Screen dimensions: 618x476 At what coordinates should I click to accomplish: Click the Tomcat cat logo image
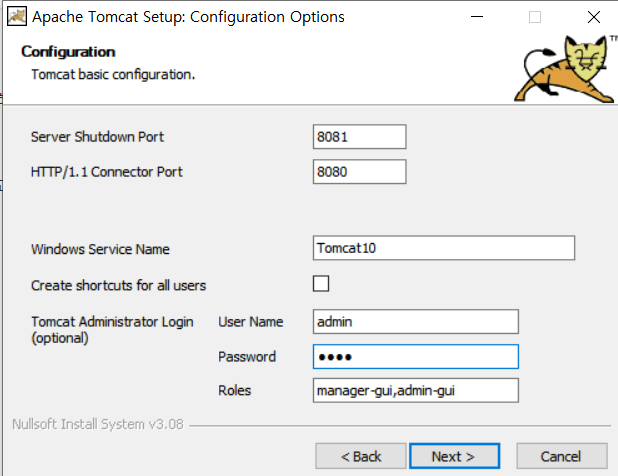click(565, 69)
